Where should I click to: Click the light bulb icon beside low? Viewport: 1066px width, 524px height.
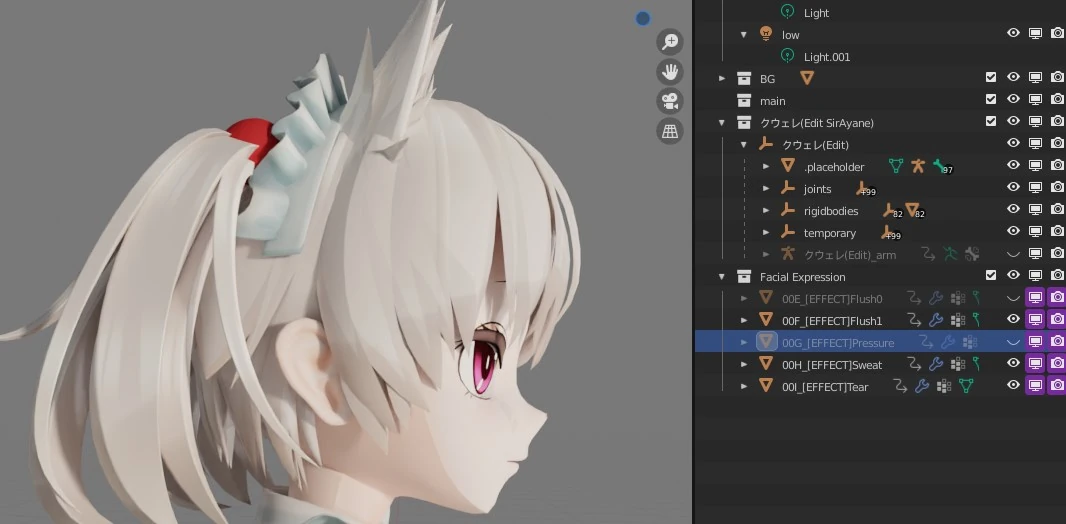click(x=766, y=34)
